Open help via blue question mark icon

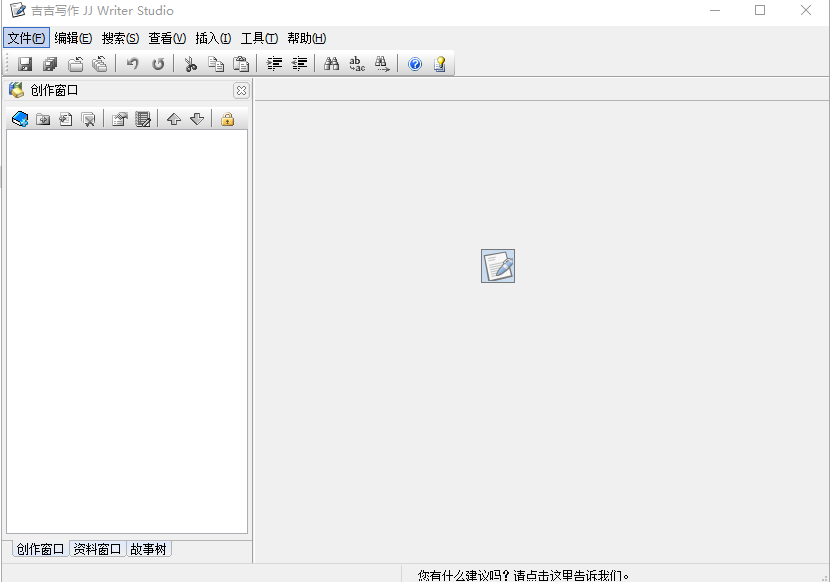[x=415, y=64]
